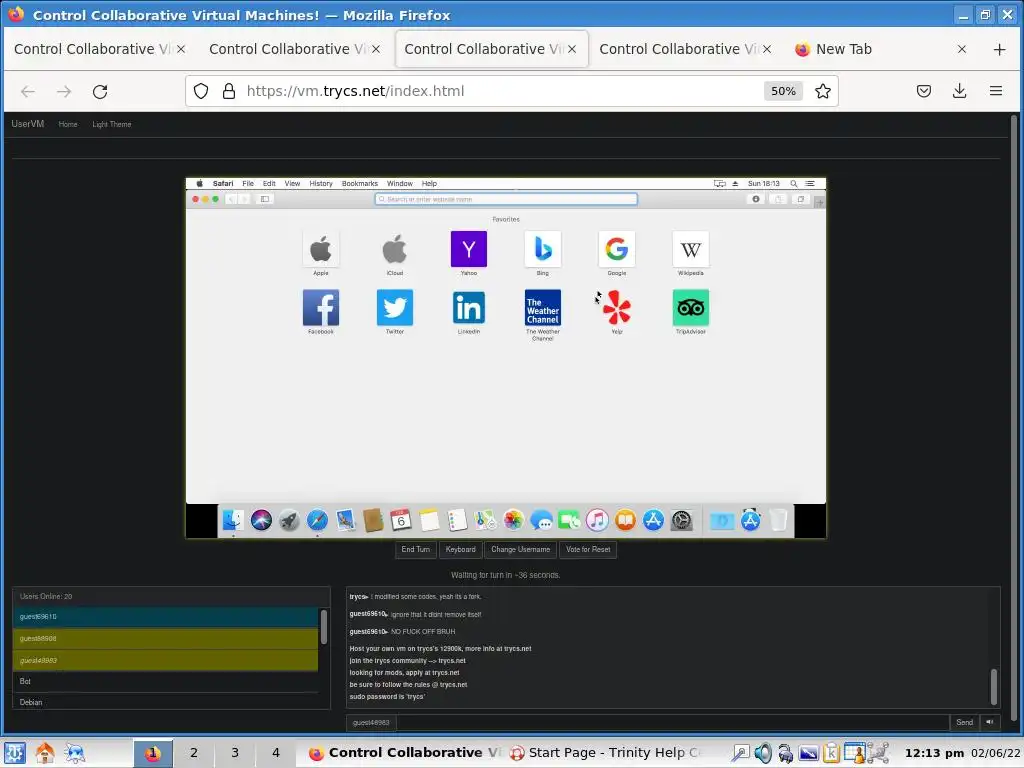Open Facebook favorite tile
1024x768 pixels.
(321, 308)
